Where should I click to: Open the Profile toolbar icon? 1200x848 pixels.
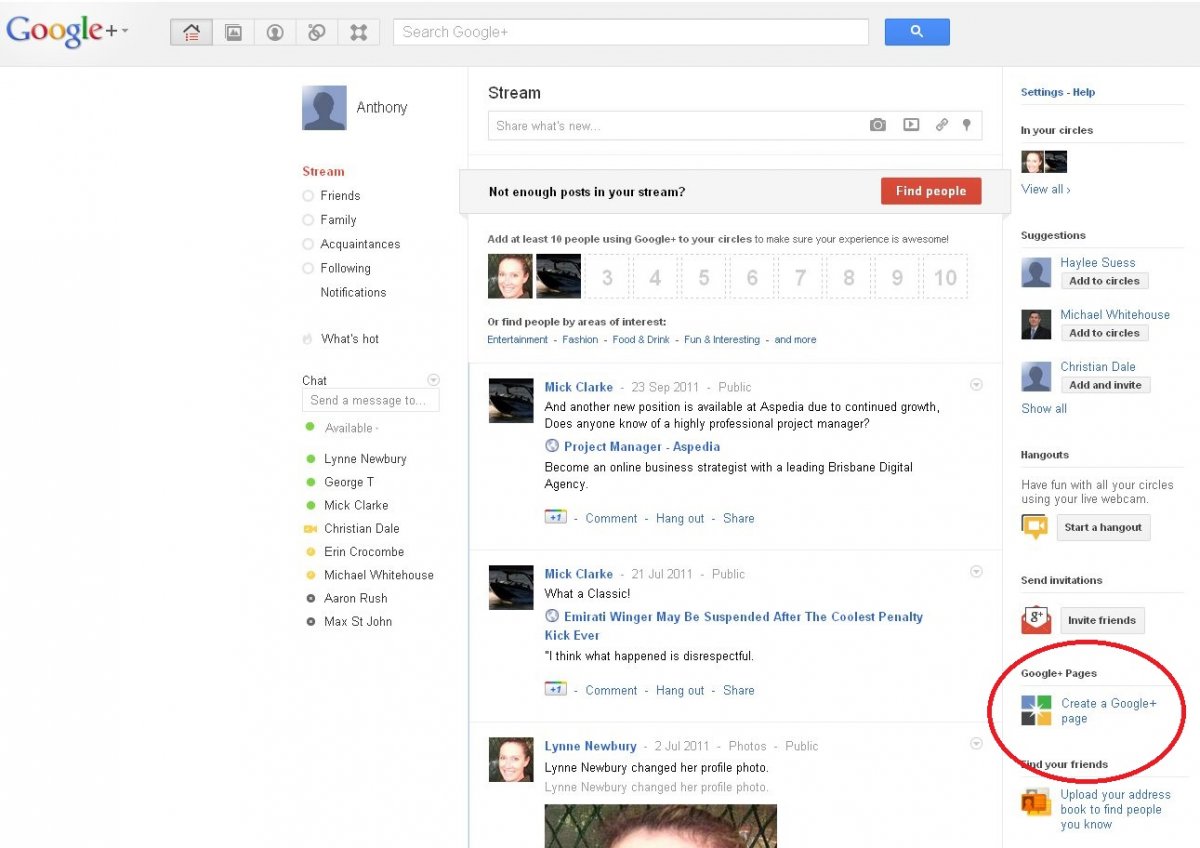pos(275,32)
